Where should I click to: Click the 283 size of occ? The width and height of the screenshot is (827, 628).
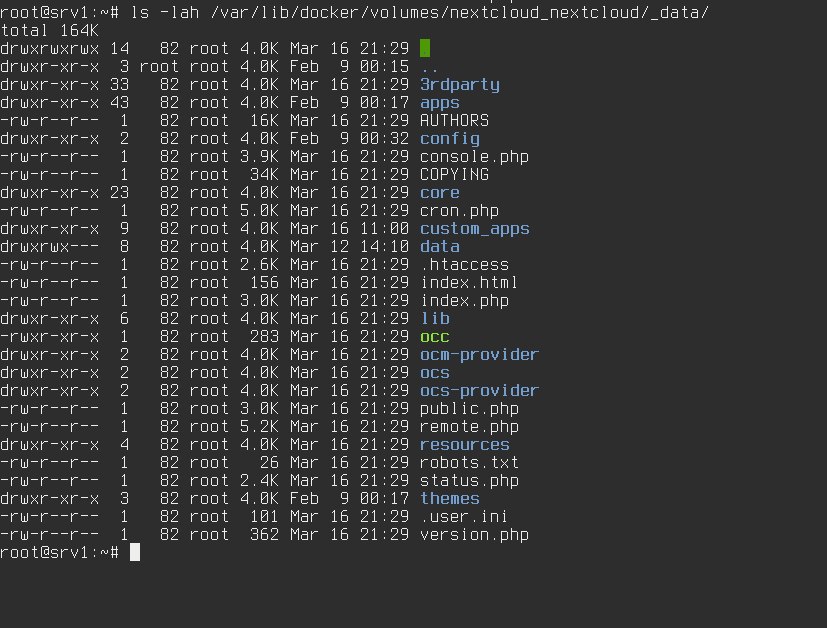(264, 336)
